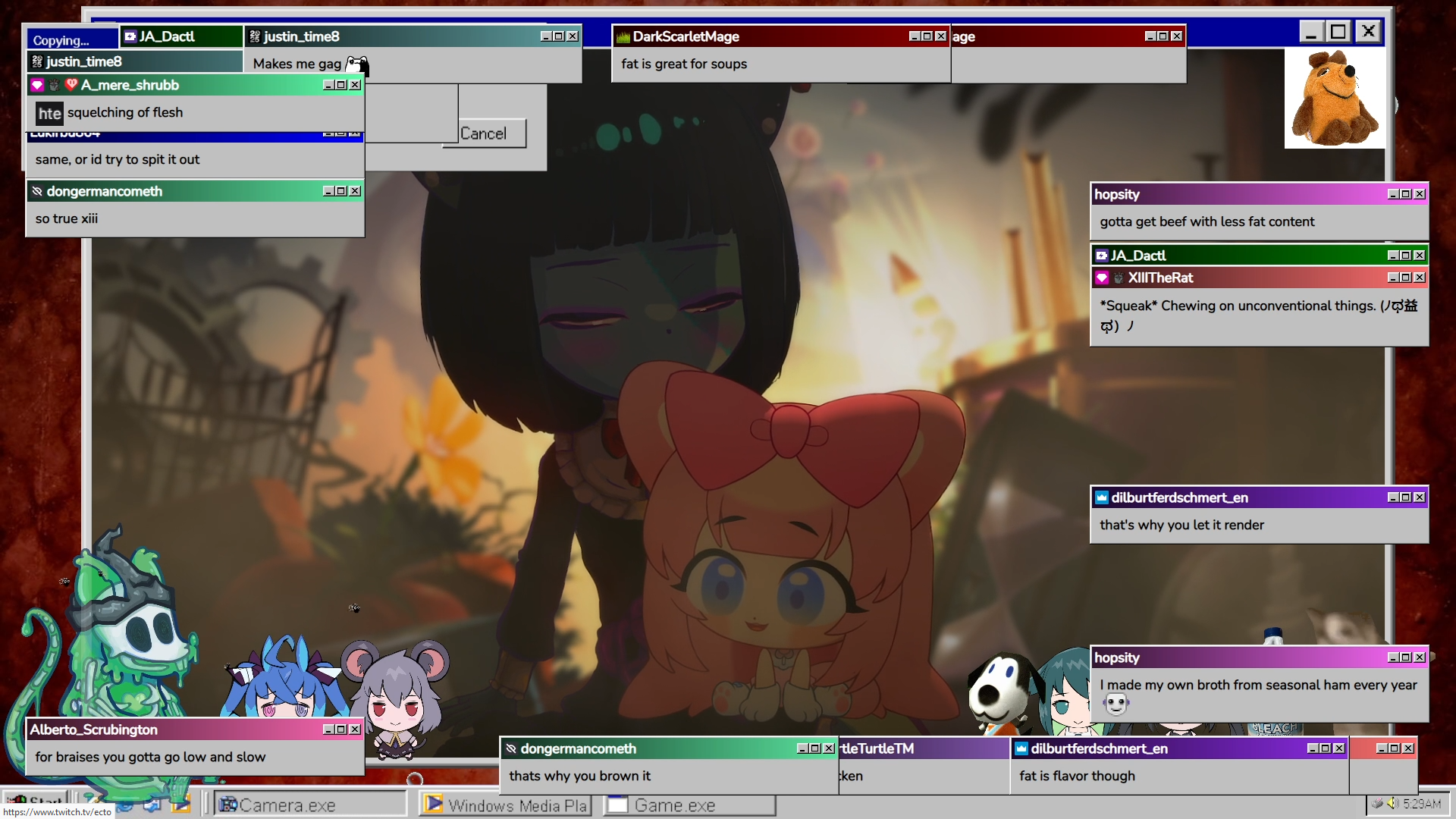Image resolution: width=1456 pixels, height=819 pixels.
Task: Minimize the DarkScarletMage soup popup
Action: tap(914, 36)
